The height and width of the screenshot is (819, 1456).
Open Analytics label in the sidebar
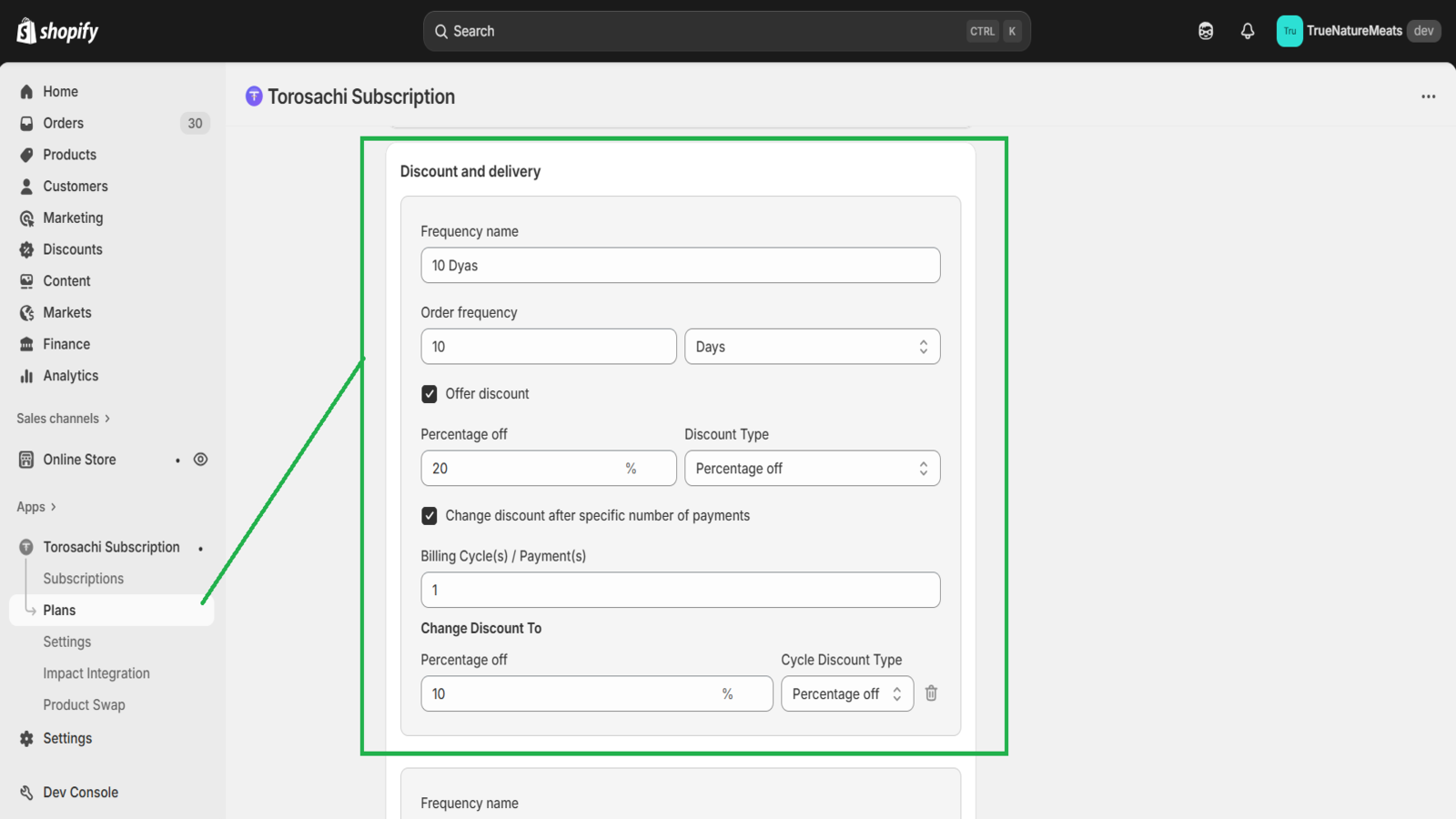(70, 376)
